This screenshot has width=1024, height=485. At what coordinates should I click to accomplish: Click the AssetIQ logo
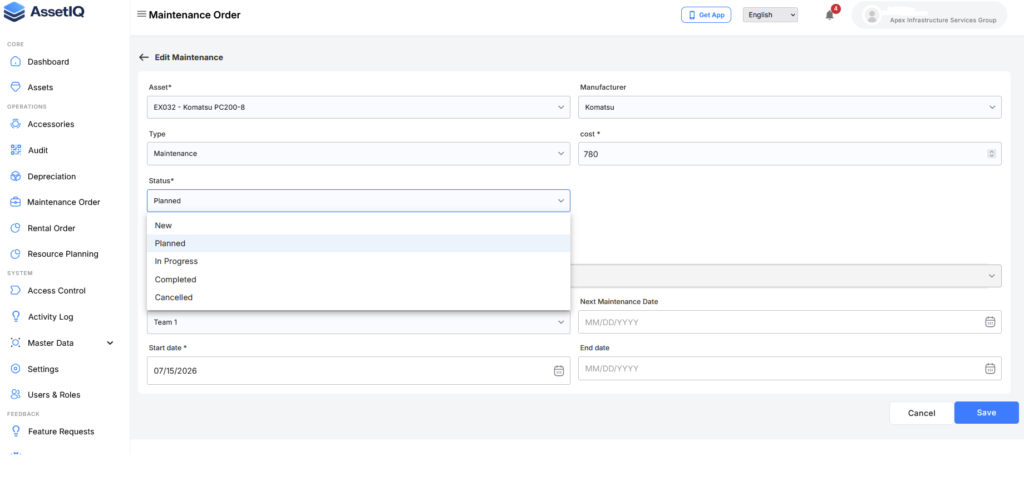point(44,12)
